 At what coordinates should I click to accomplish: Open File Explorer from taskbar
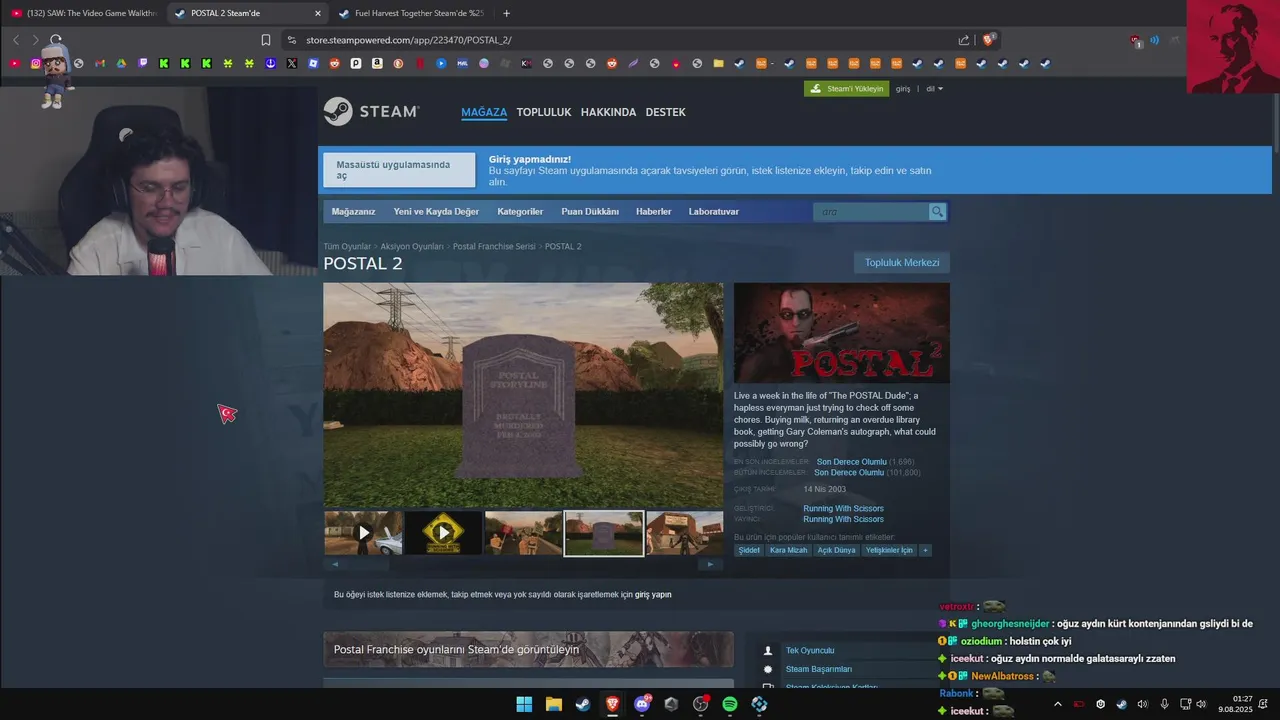pos(553,704)
